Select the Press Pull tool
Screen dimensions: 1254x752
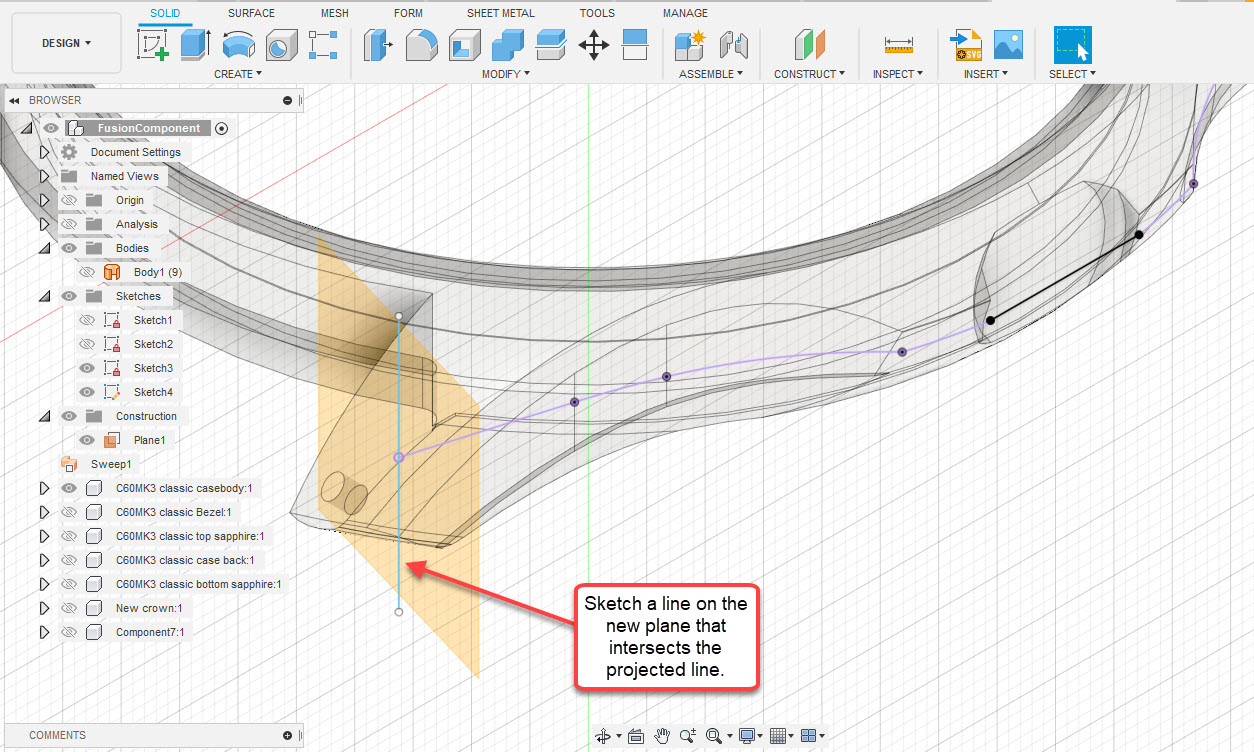378,45
